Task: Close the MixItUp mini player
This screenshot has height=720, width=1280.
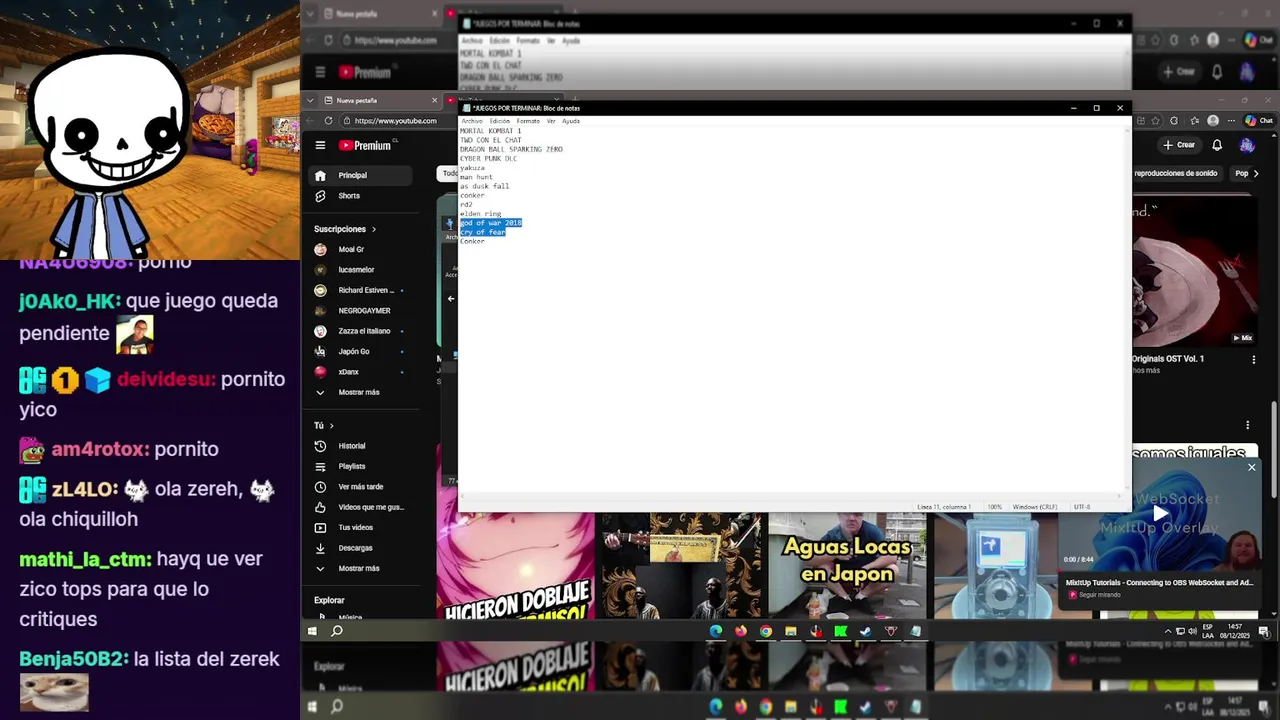Action: coord(1251,467)
